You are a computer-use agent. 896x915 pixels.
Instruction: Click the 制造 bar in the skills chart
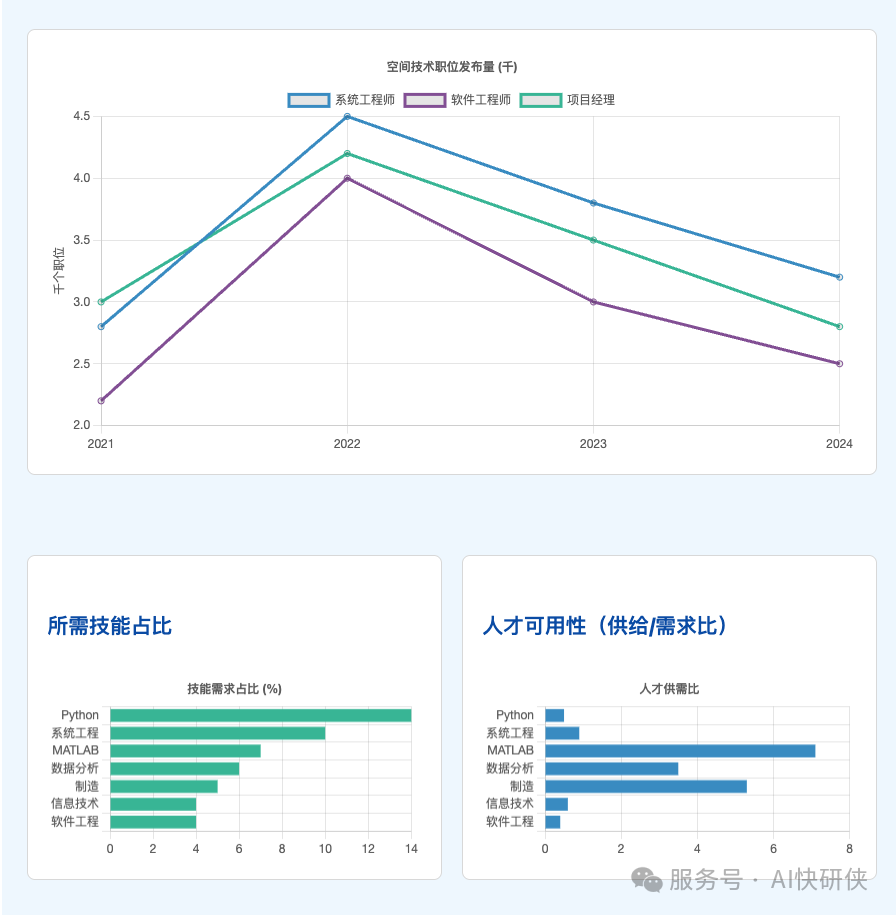pos(163,785)
